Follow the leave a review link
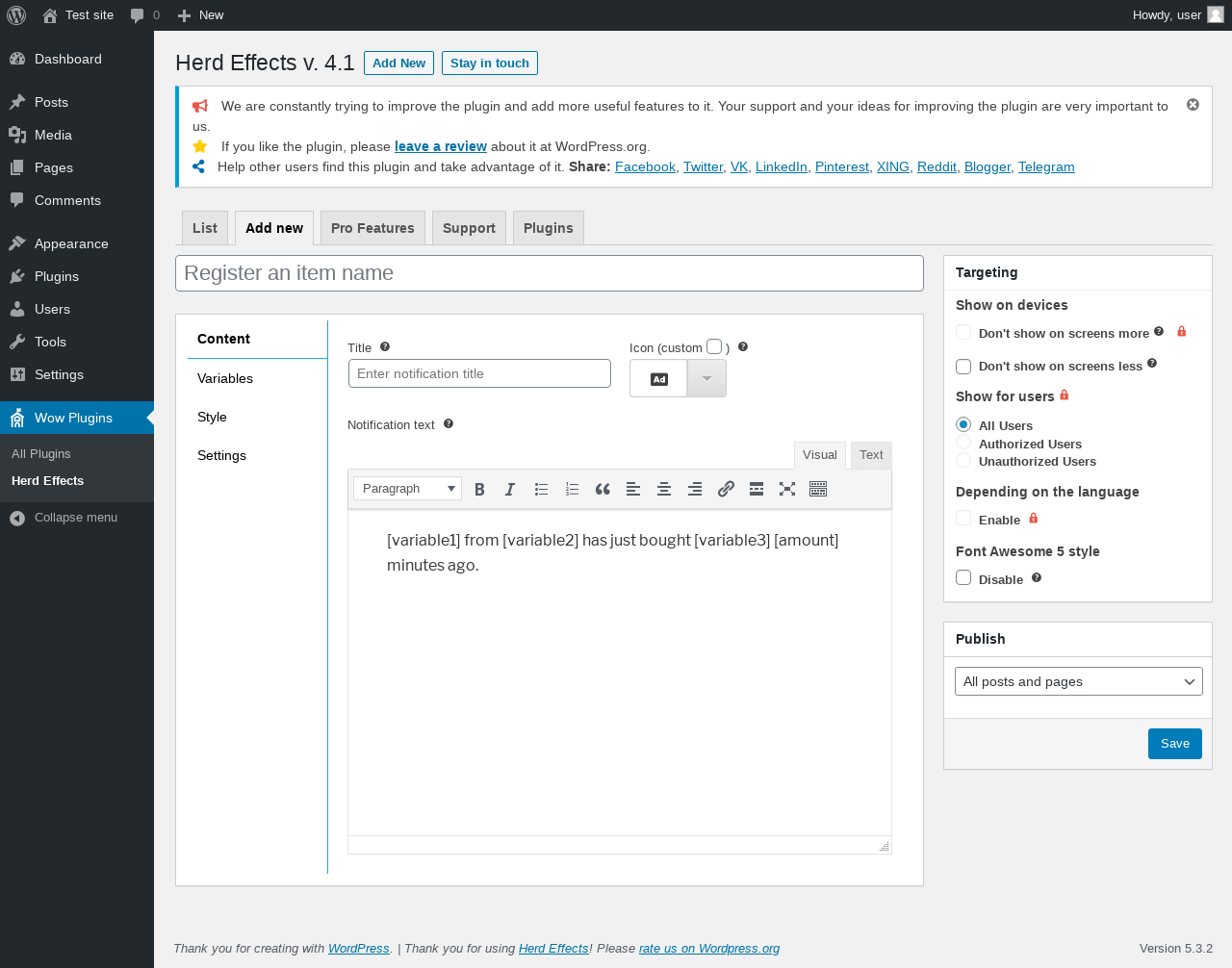The height and width of the screenshot is (968, 1232). point(441,146)
